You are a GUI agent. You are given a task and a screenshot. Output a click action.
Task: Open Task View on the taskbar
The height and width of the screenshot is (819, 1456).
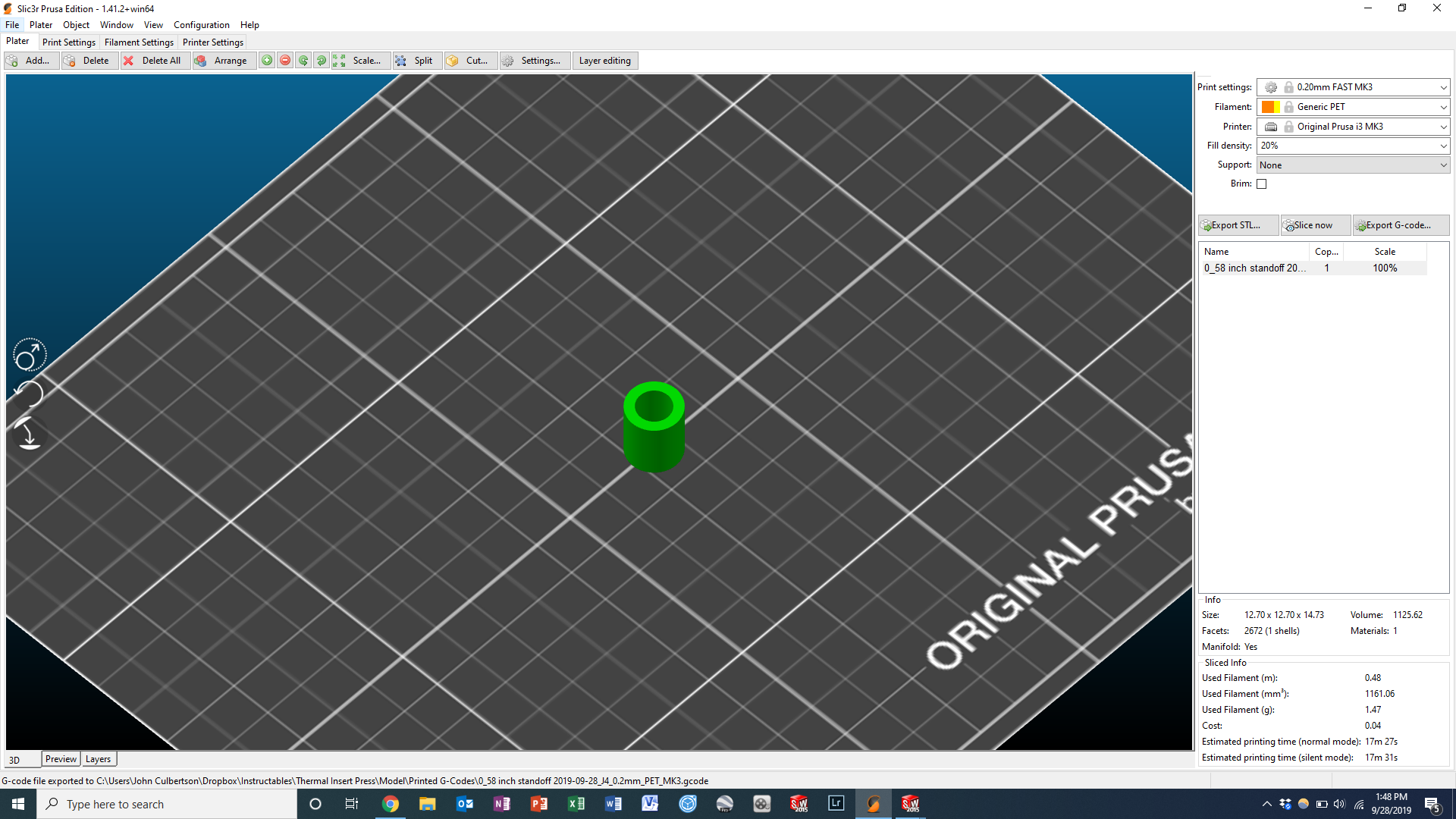(x=352, y=804)
